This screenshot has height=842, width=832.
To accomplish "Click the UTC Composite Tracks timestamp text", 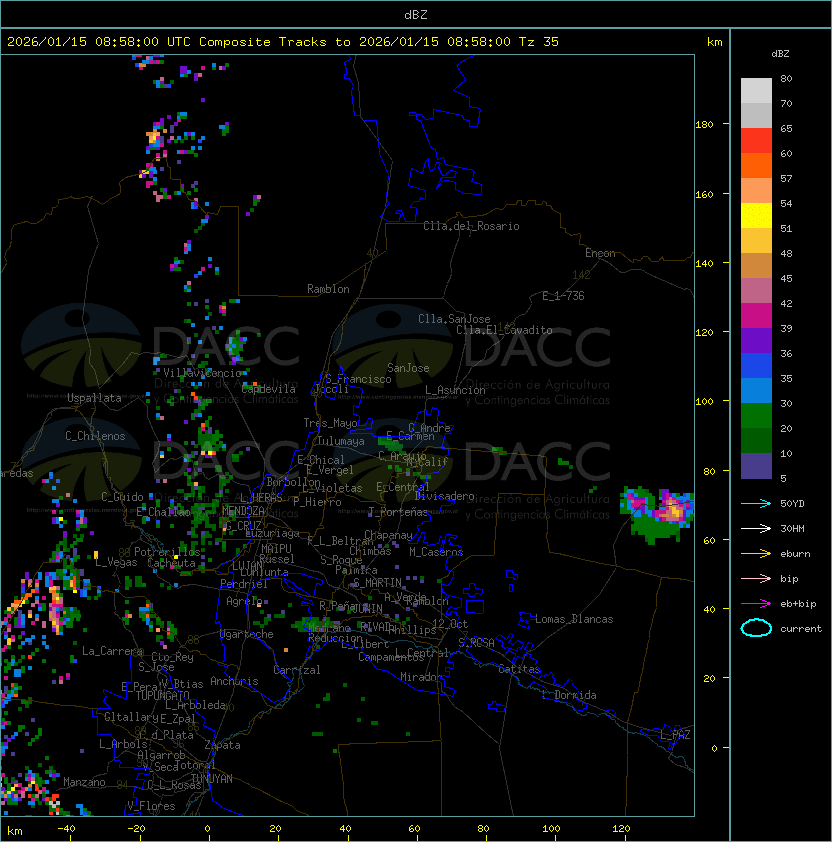I will (x=282, y=42).
